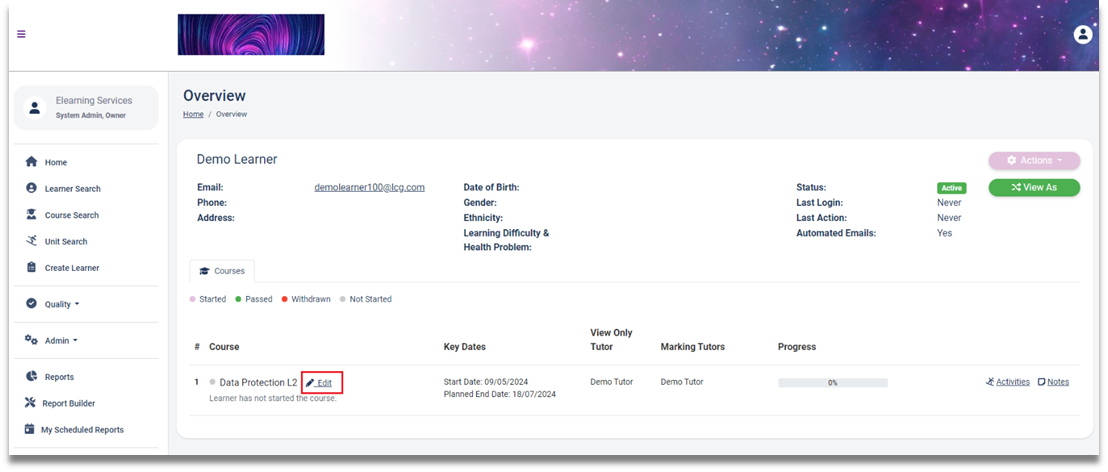Image resolution: width=1108 pixels, height=472 pixels.
Task: Open Unit Search in the sidebar
Action: [x=66, y=242]
